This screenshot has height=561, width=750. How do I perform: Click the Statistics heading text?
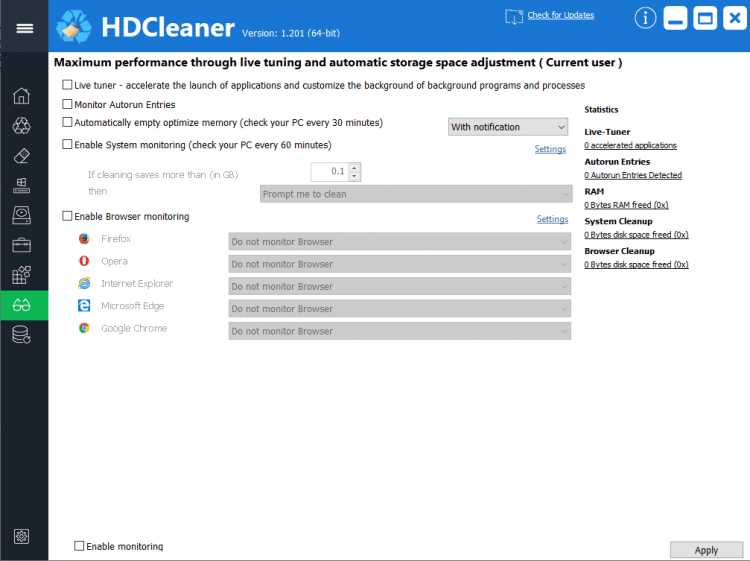point(601,110)
